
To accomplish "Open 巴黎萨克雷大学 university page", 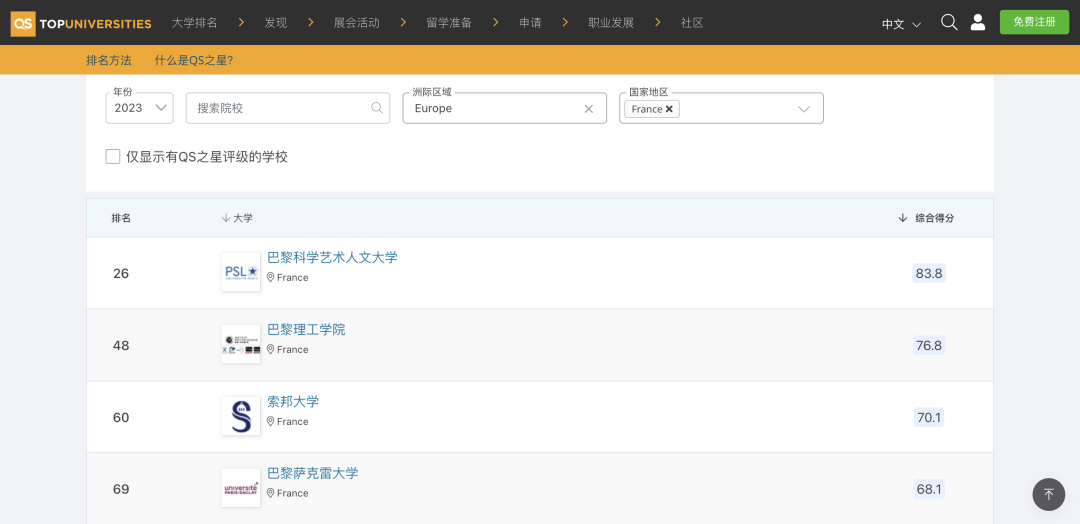I will 313,474.
